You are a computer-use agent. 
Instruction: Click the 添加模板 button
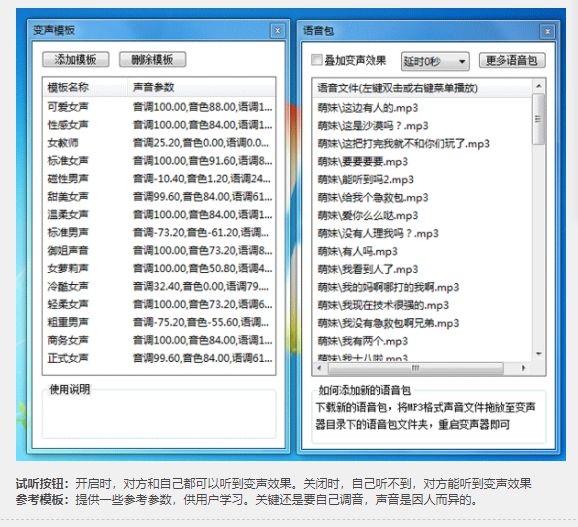[x=76, y=59]
